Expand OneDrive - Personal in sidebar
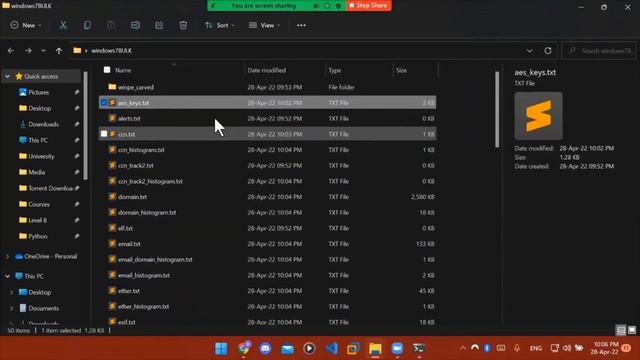Image resolution: width=640 pixels, height=360 pixels. click(x=7, y=256)
